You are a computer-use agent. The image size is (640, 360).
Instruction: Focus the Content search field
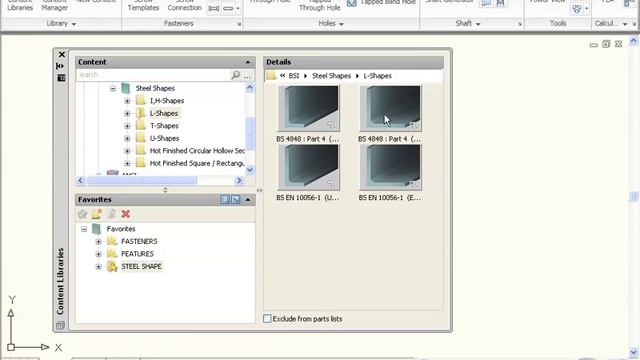pyautogui.click(x=153, y=75)
